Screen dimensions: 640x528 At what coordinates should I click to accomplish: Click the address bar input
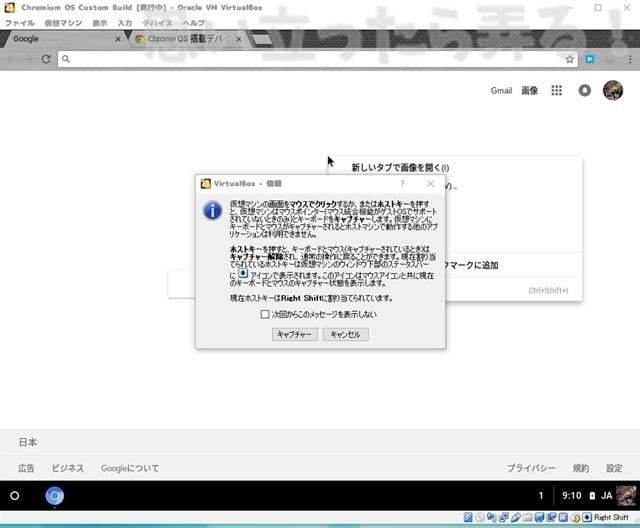pyautogui.click(x=318, y=59)
